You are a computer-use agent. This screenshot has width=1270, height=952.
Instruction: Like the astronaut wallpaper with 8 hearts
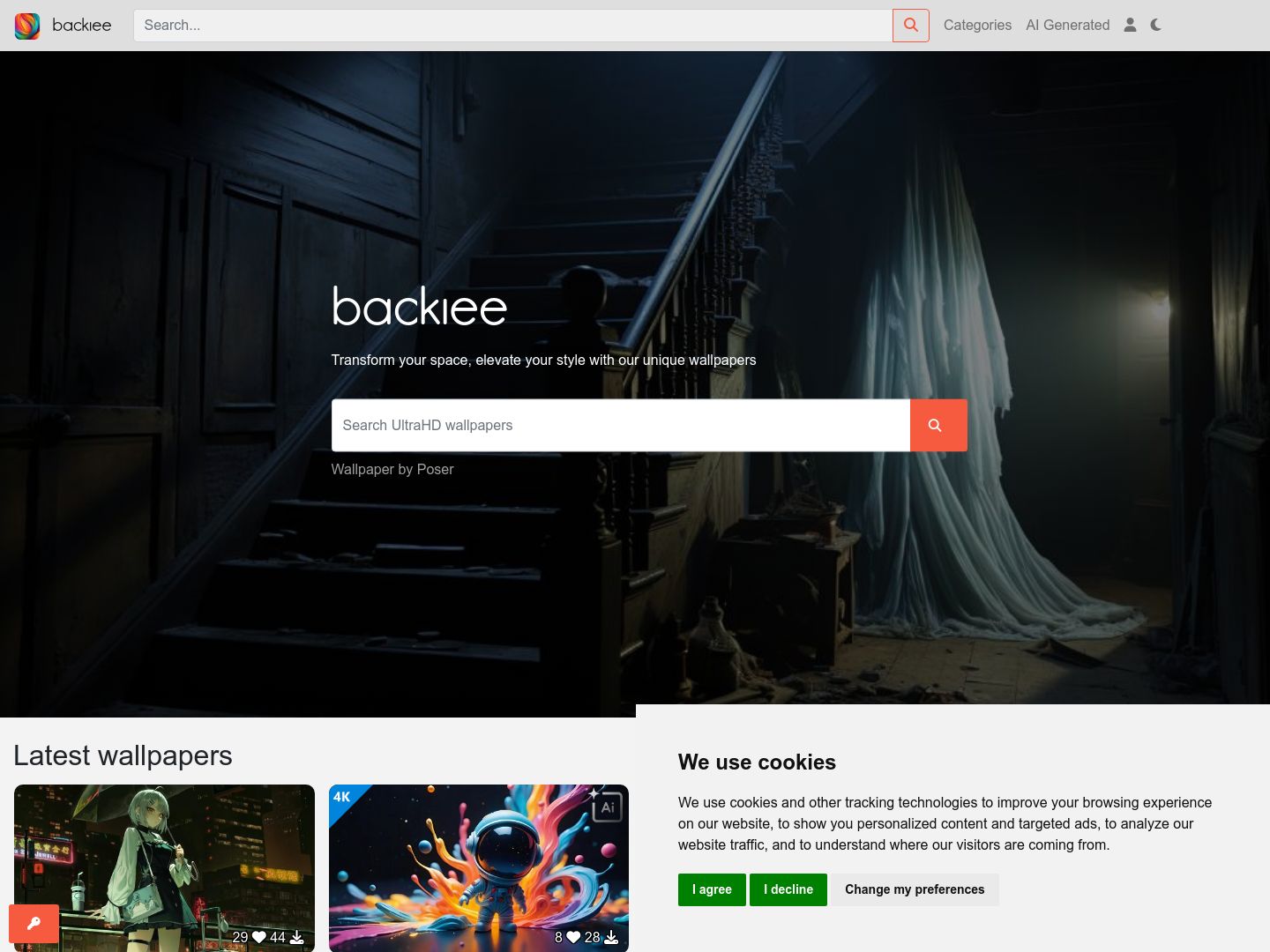point(573,937)
